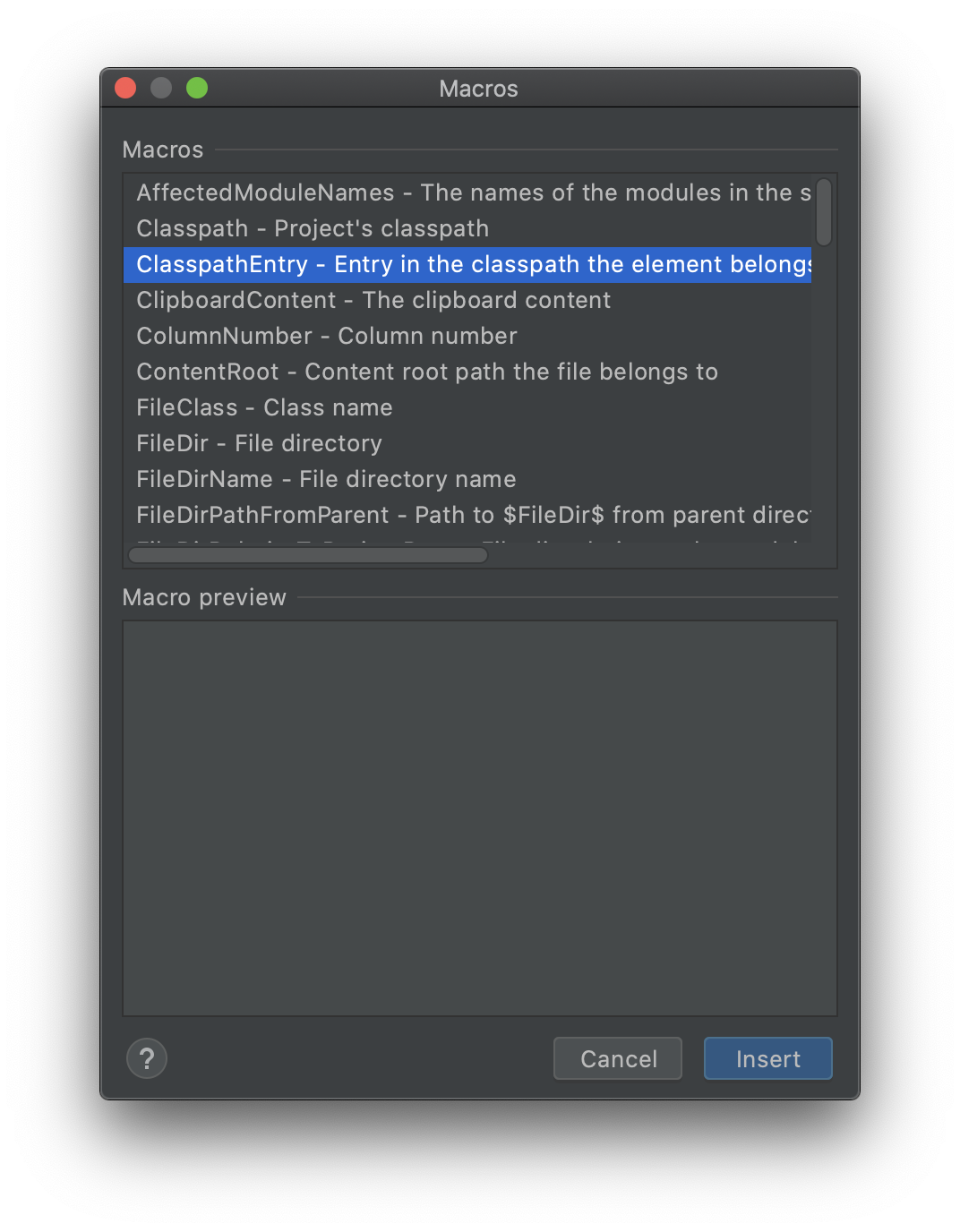
Task: Choose the ClipboardContent macro
Action: (x=467, y=300)
